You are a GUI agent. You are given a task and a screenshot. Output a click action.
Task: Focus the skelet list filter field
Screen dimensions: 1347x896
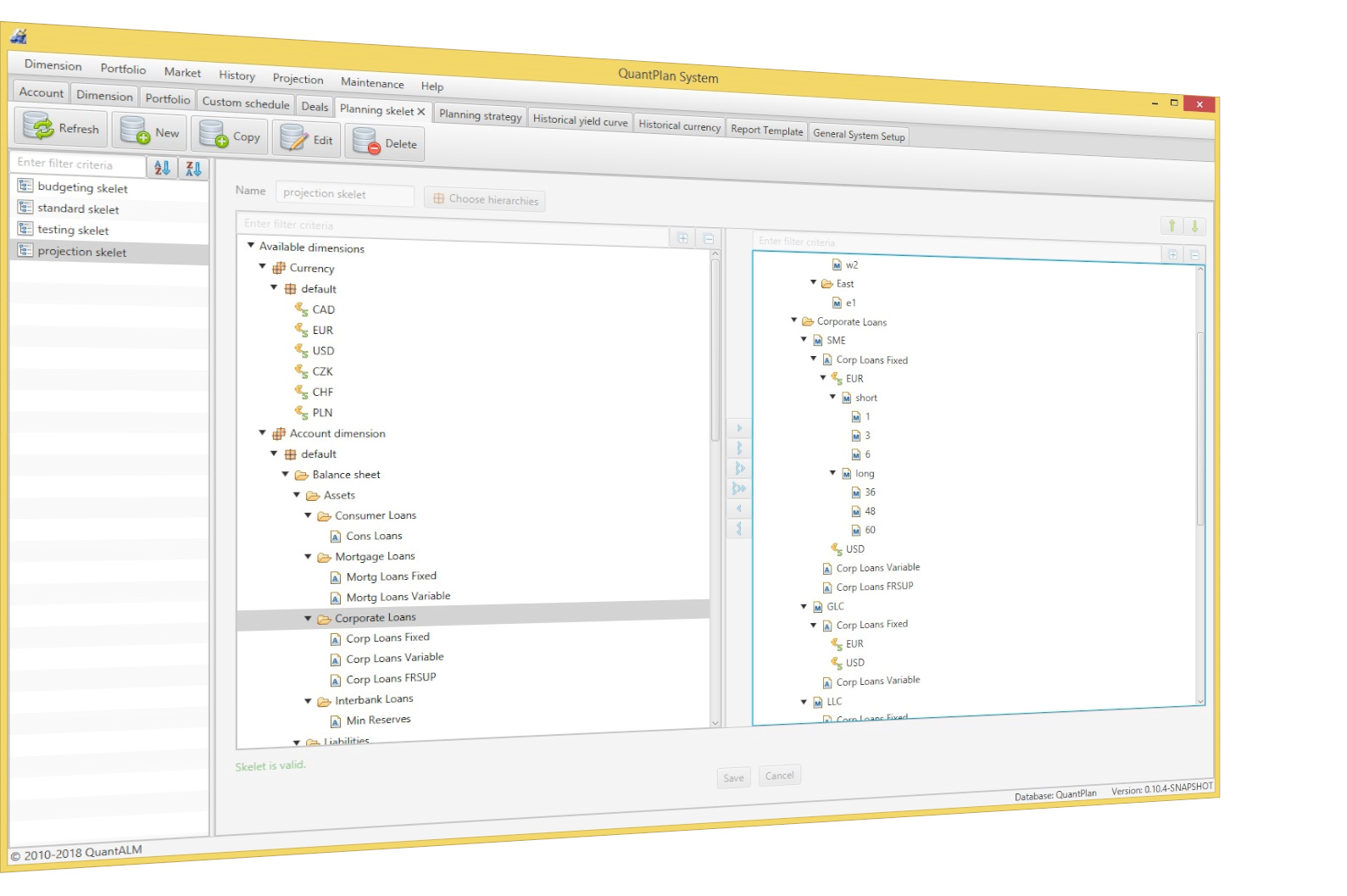[x=79, y=164]
